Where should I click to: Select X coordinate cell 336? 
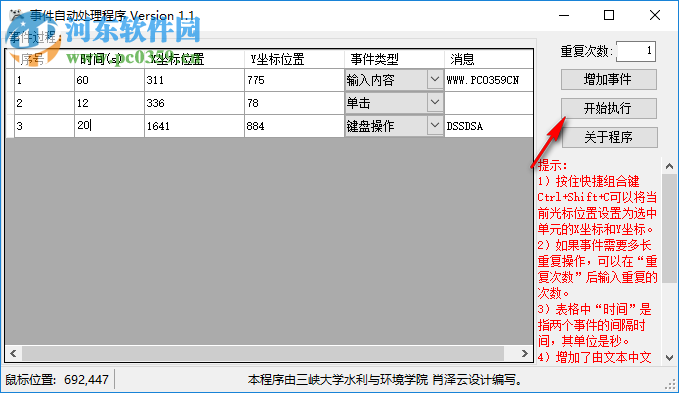(194, 103)
